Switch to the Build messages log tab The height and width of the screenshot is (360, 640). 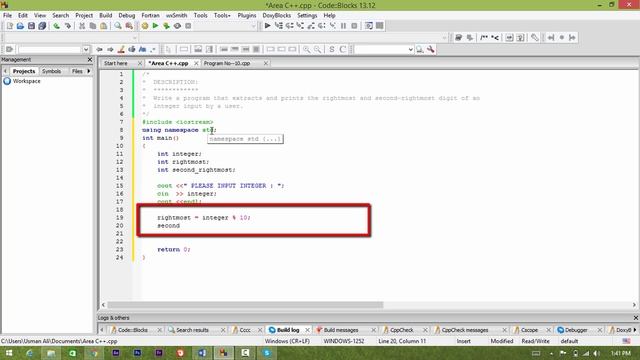click(x=341, y=330)
